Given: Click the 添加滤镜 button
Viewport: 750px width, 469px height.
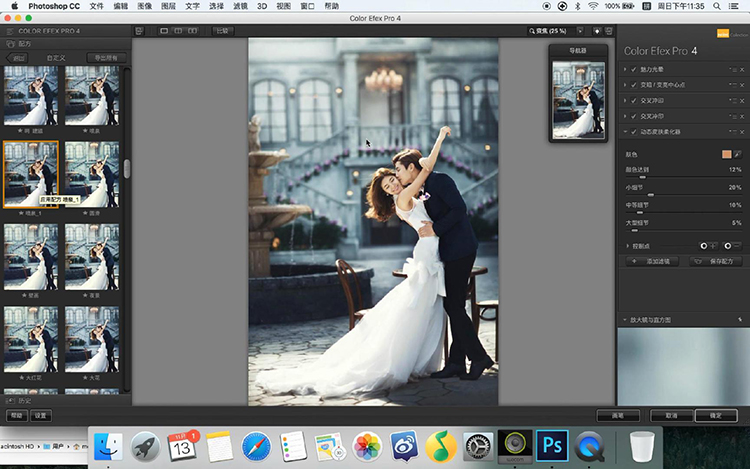Looking at the screenshot, I should 652,262.
